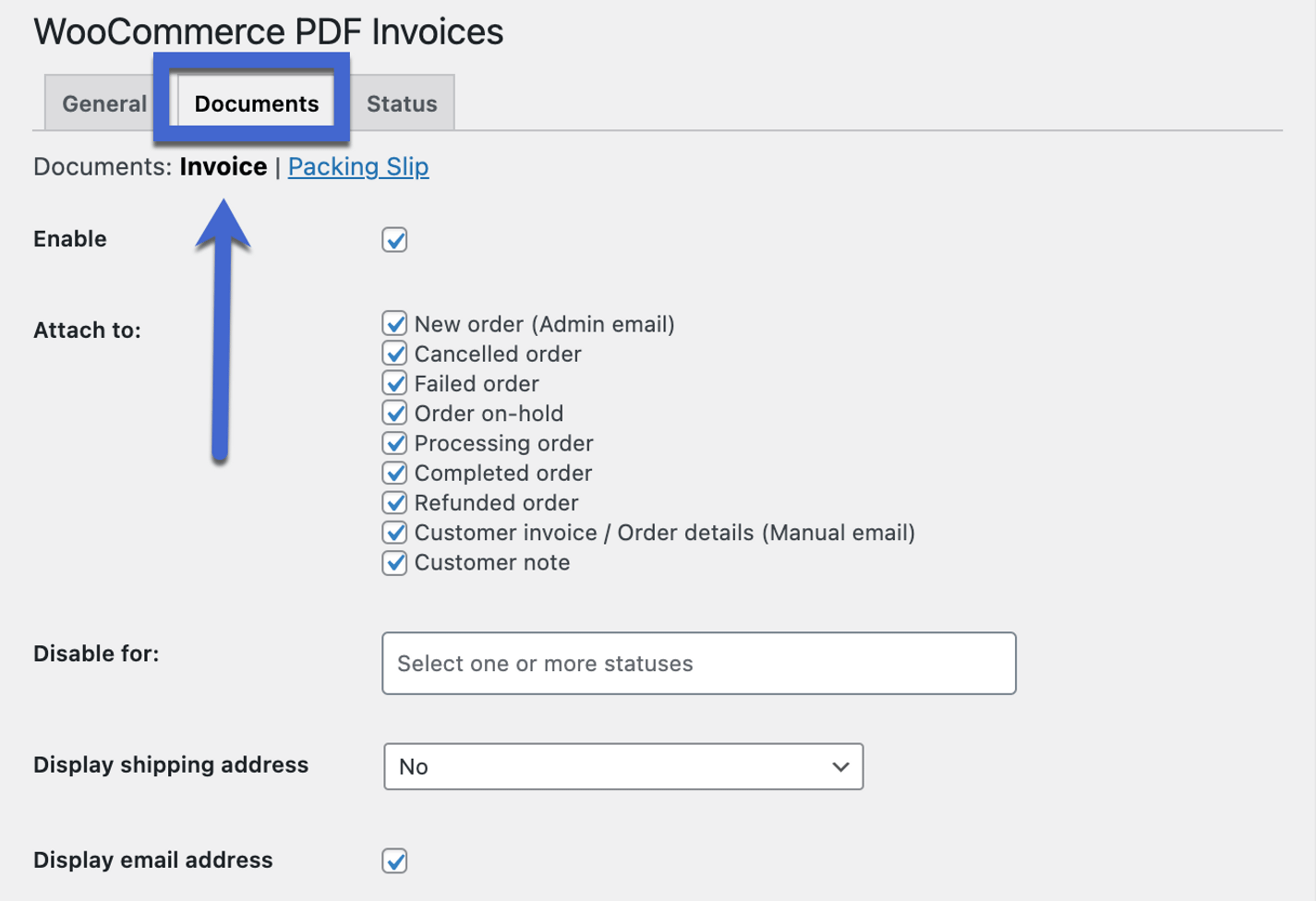The image size is (1316, 901).
Task: Toggle Customer invoice / Order details checkbox
Action: click(x=394, y=533)
